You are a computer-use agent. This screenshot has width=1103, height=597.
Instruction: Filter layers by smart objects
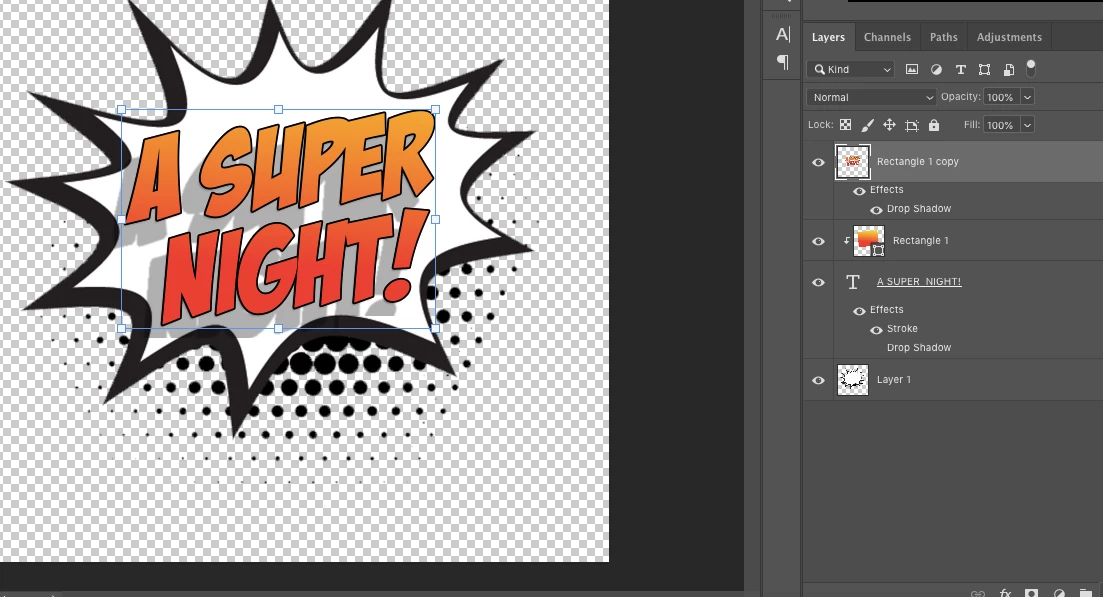(1009, 69)
